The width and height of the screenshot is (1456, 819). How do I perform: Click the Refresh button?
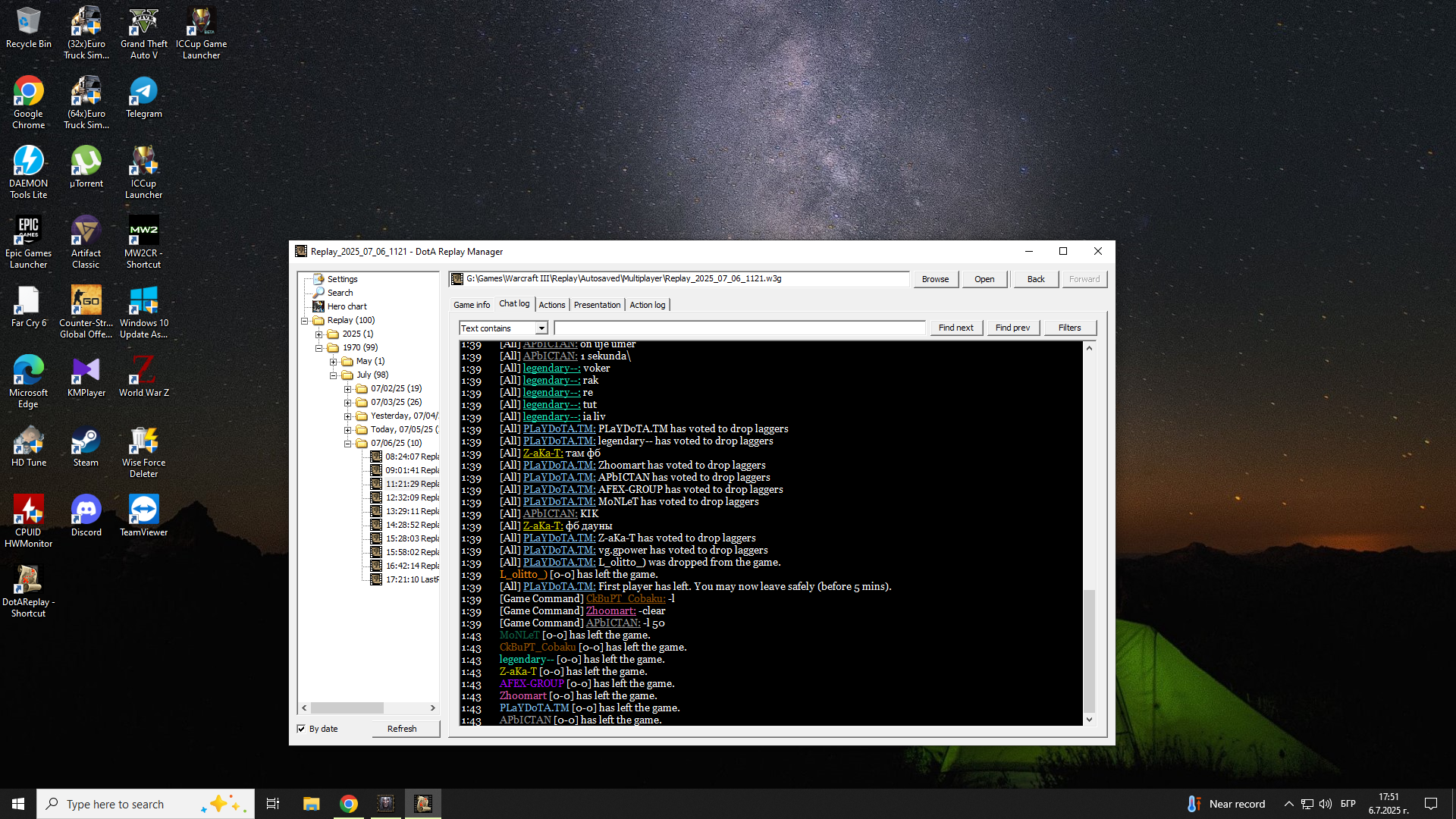[402, 729]
